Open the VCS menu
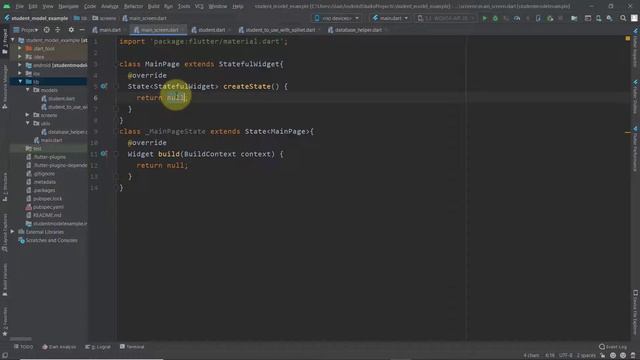Viewport: 640px width, 360px height. 199,6
